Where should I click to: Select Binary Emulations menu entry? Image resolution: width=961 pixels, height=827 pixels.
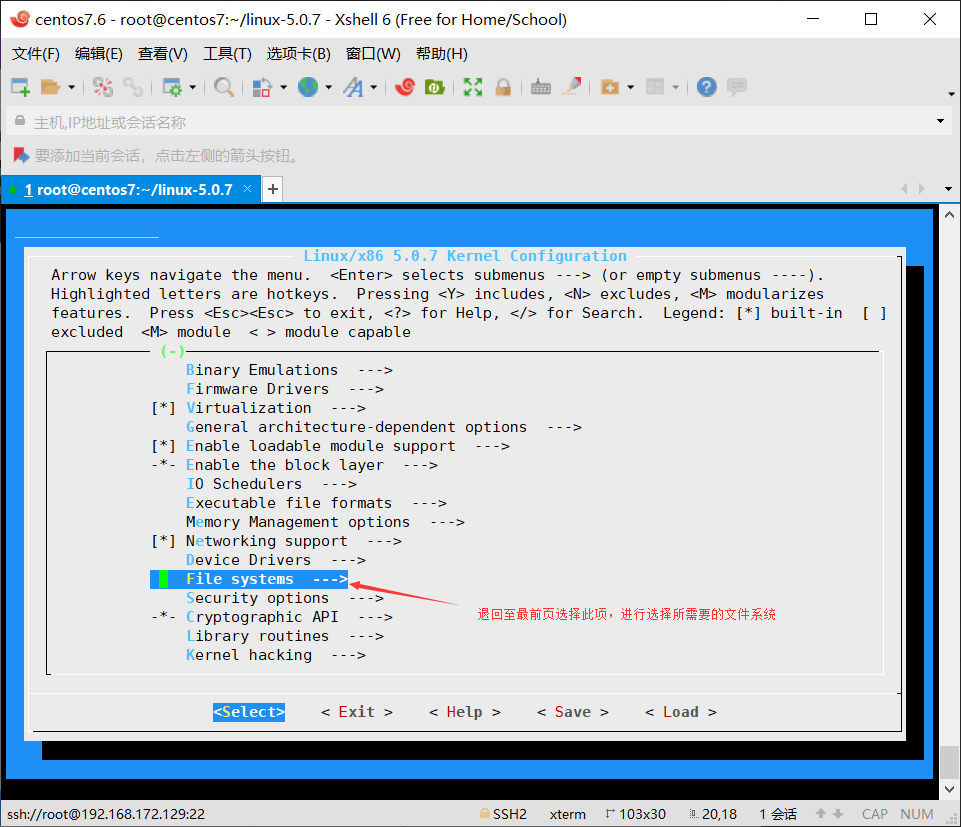[289, 370]
